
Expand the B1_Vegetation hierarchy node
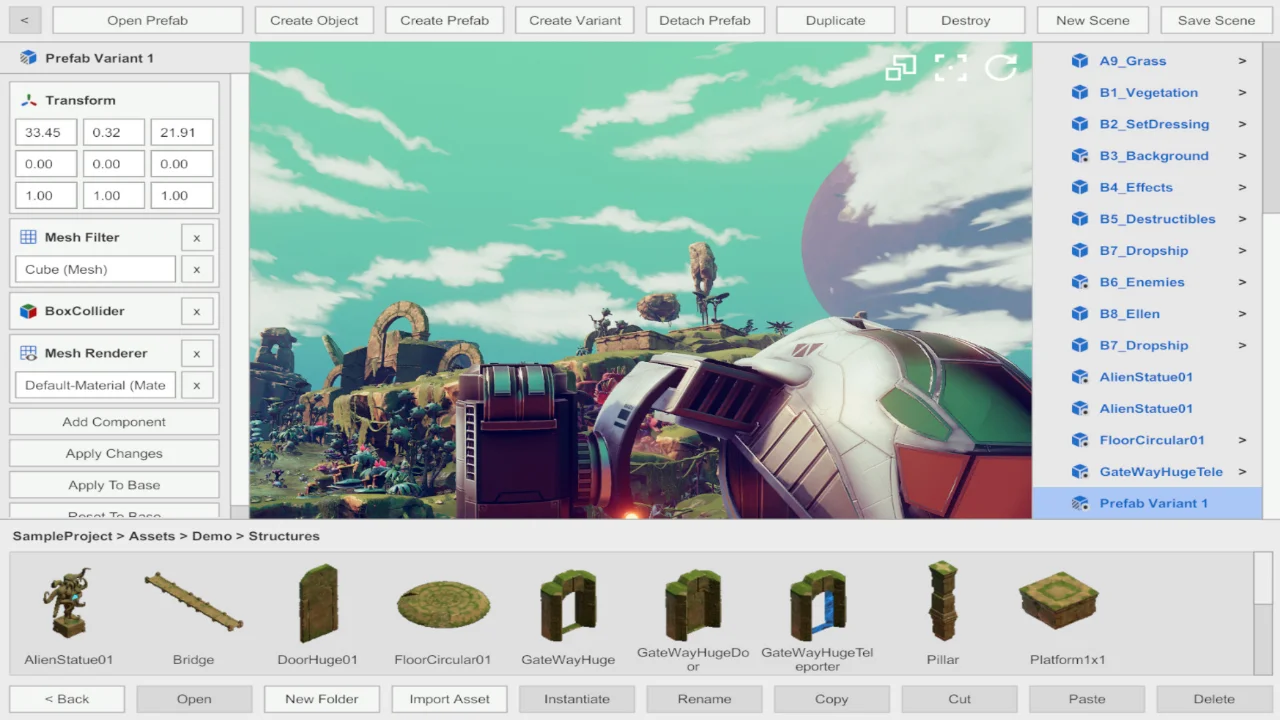[x=1242, y=93]
